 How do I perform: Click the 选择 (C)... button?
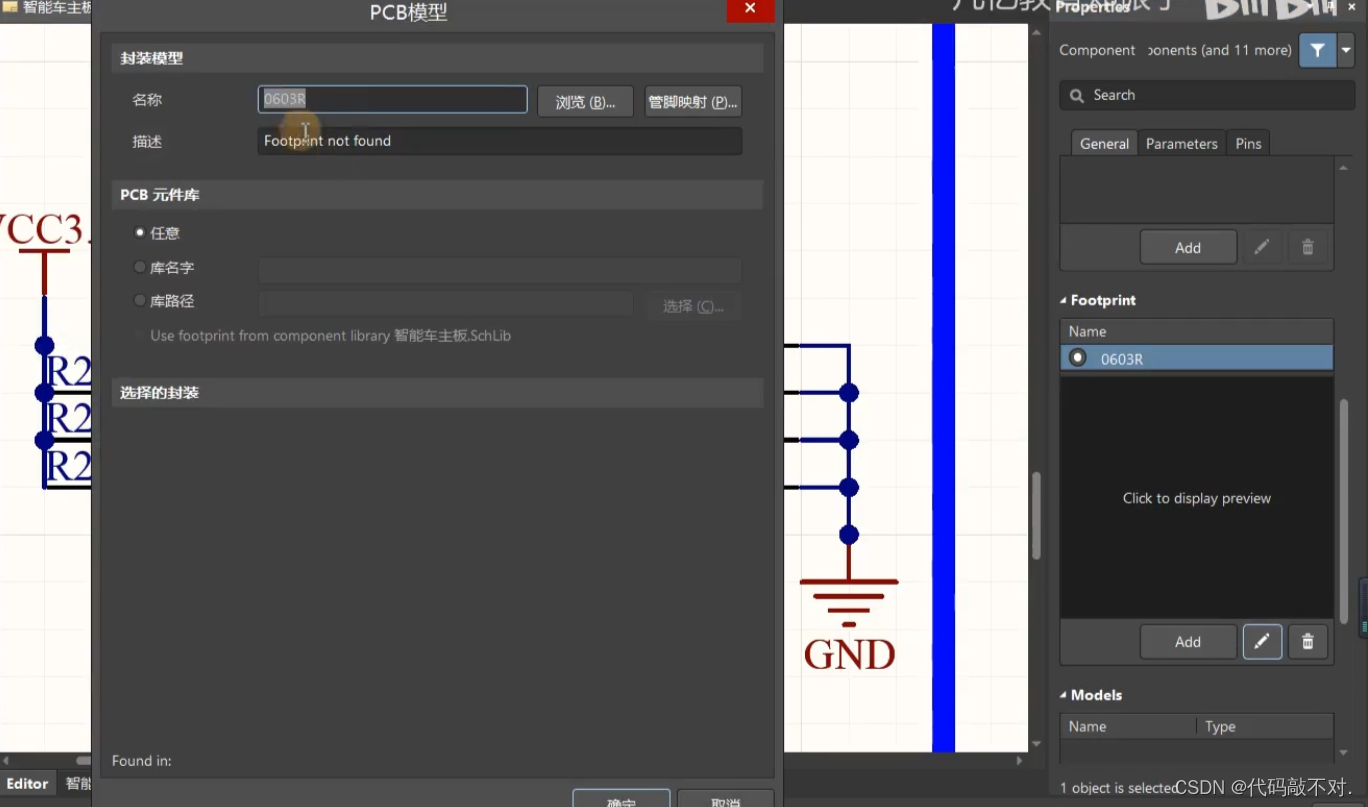693,306
